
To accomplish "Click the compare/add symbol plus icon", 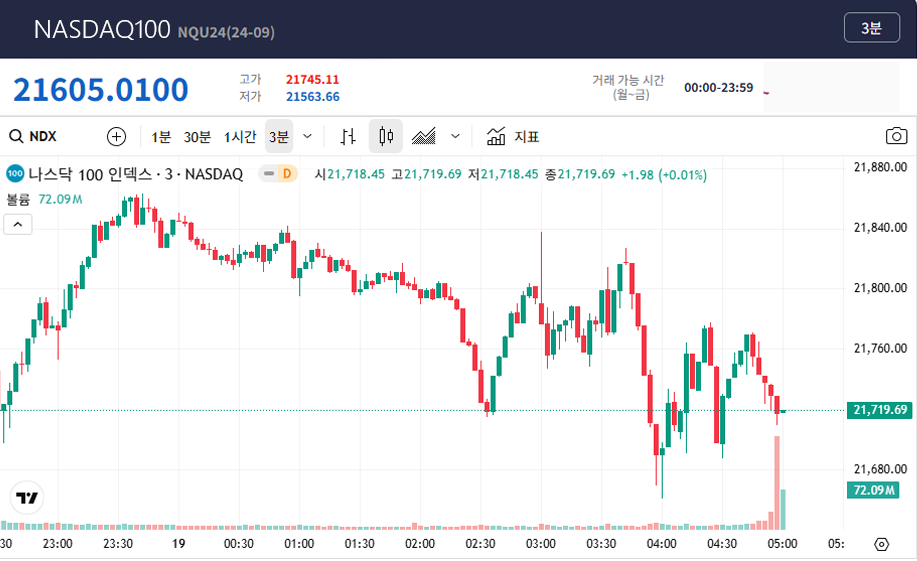I will pyautogui.click(x=116, y=136).
